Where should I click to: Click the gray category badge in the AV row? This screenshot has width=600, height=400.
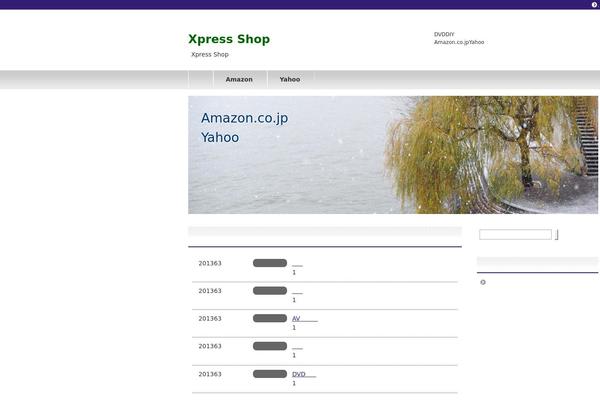pyautogui.click(x=270, y=318)
